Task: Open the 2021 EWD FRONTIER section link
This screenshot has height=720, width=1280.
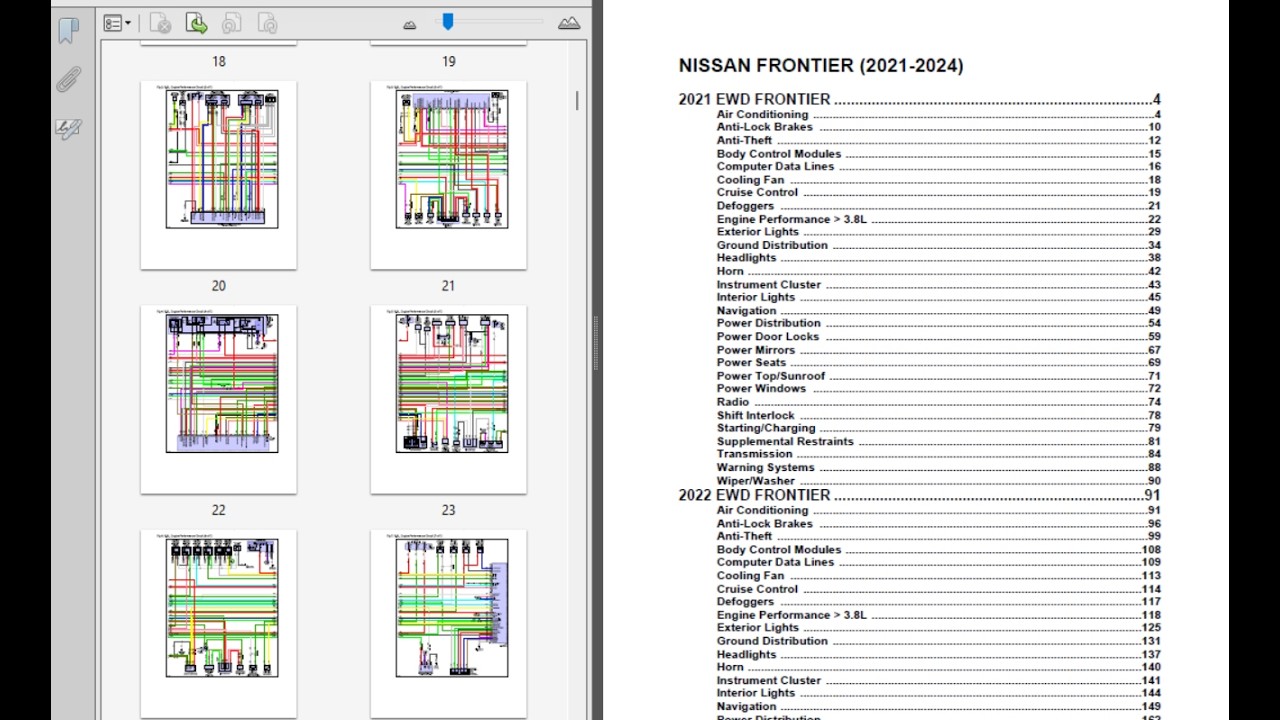Action: (919, 99)
